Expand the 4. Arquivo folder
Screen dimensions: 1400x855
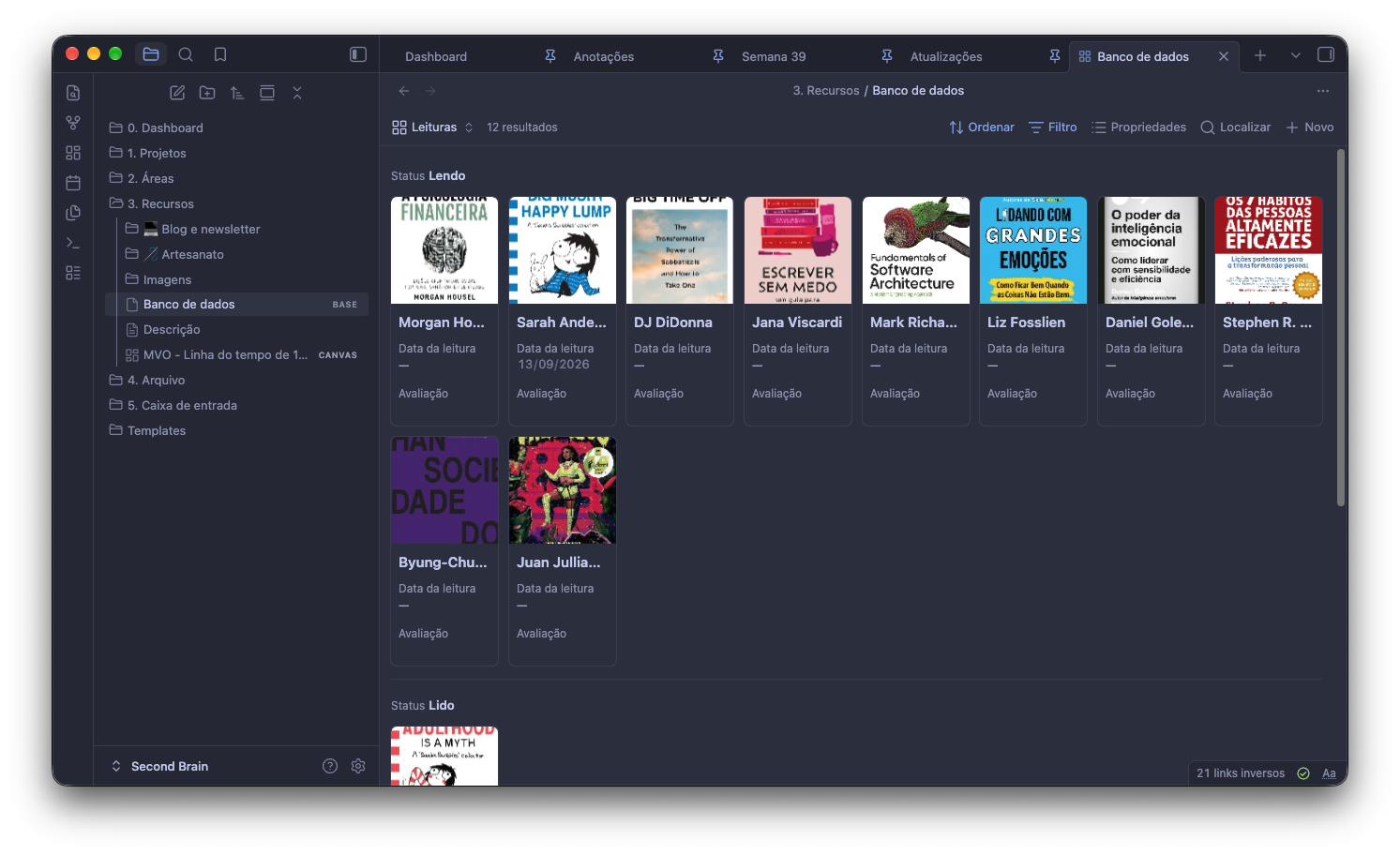[156, 380]
